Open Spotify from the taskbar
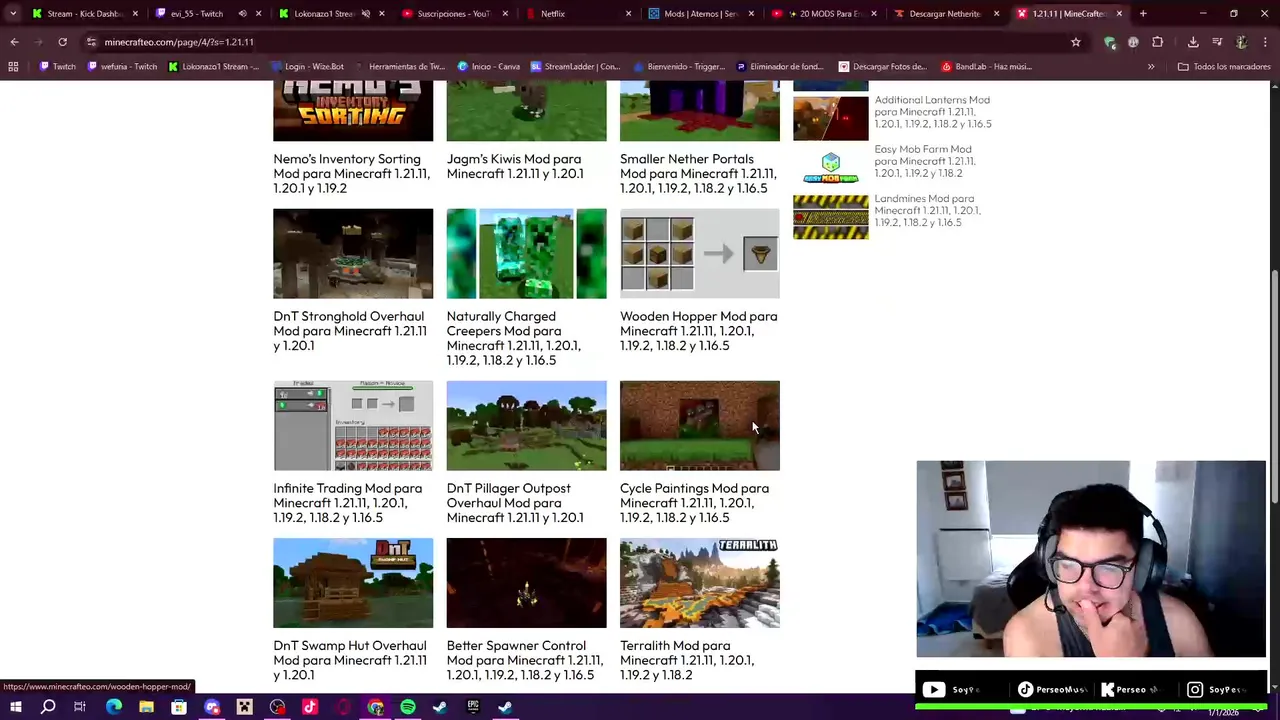 coord(407,707)
